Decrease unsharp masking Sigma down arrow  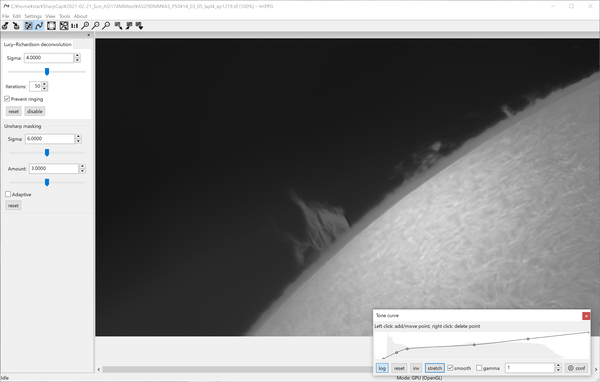pos(78,141)
